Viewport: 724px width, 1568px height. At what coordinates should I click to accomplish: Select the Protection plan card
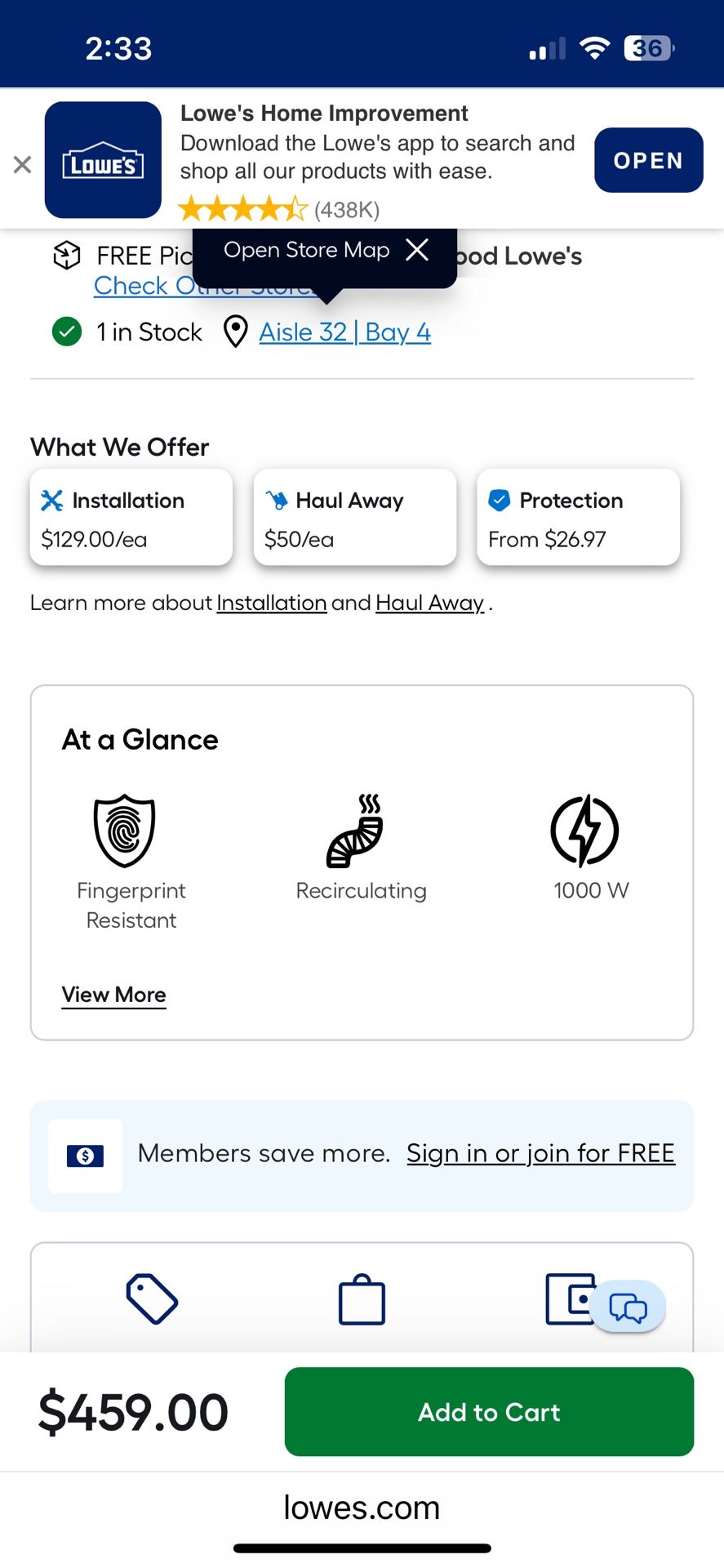click(x=578, y=518)
